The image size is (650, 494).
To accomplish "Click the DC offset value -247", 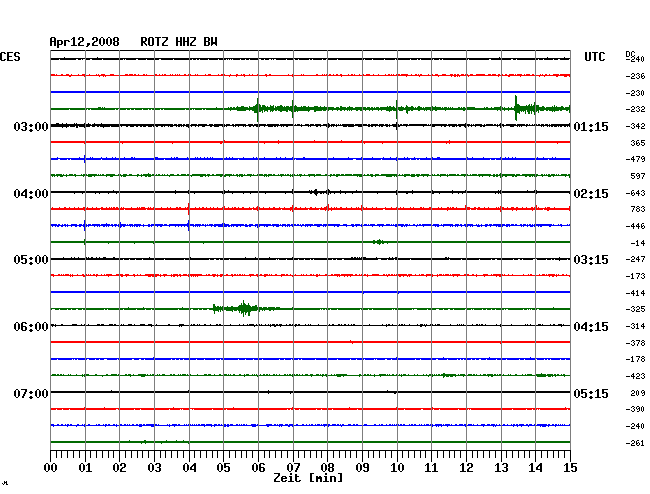I will [x=635, y=259].
